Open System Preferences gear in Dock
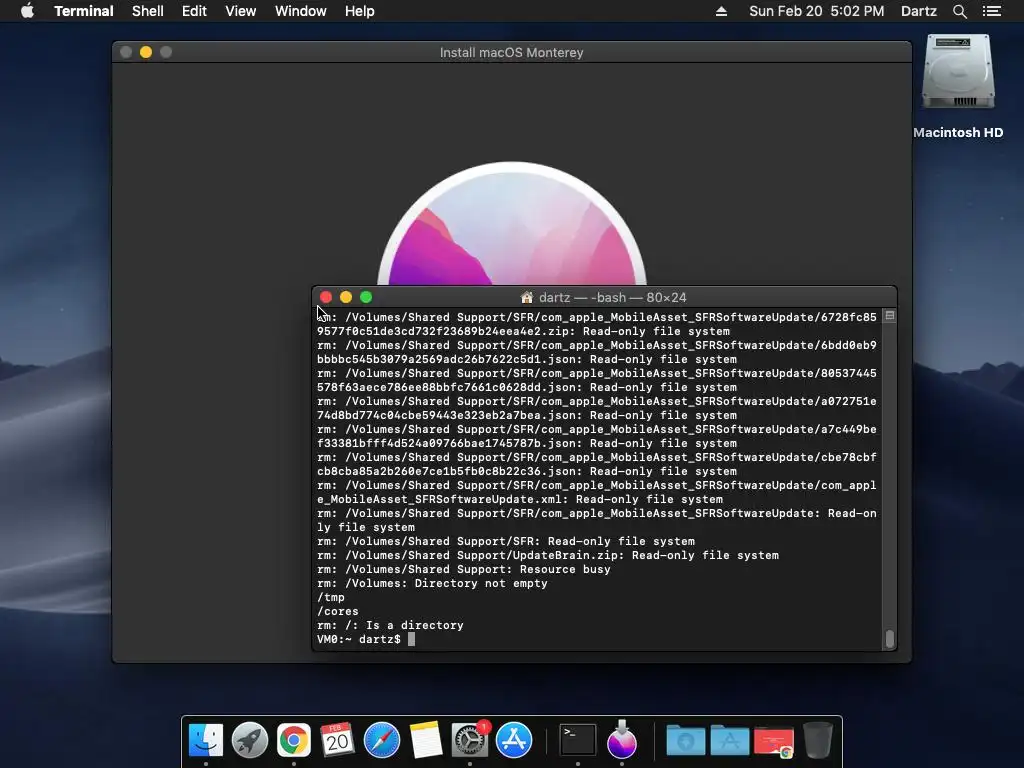1024x768 pixels. (470, 740)
